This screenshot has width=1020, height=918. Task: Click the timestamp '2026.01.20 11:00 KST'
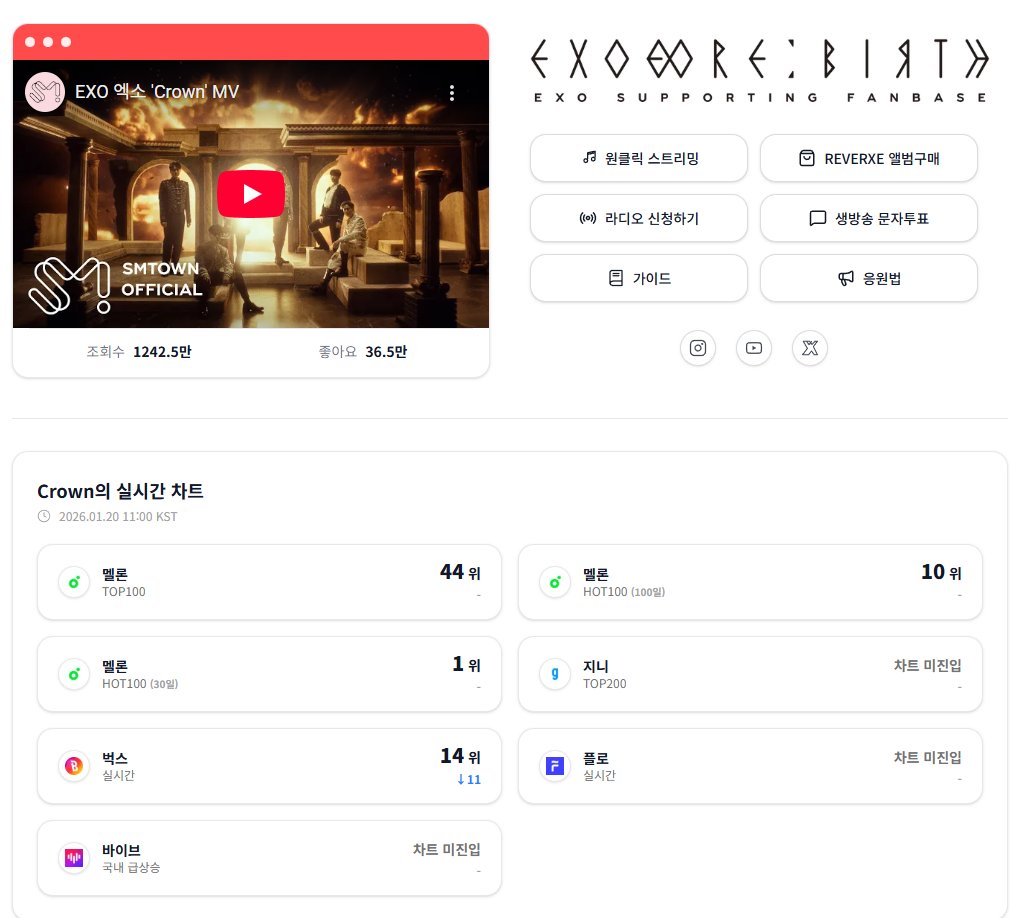coord(118,517)
